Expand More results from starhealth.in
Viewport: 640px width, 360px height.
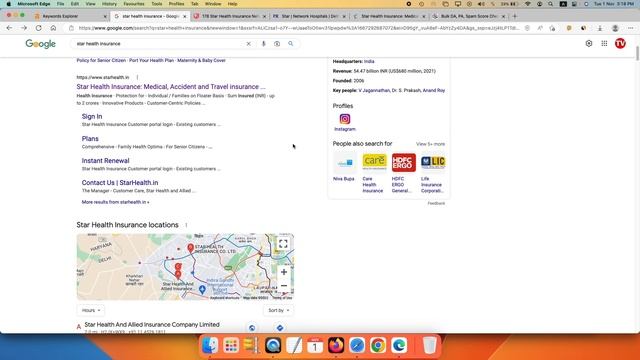pos(116,202)
